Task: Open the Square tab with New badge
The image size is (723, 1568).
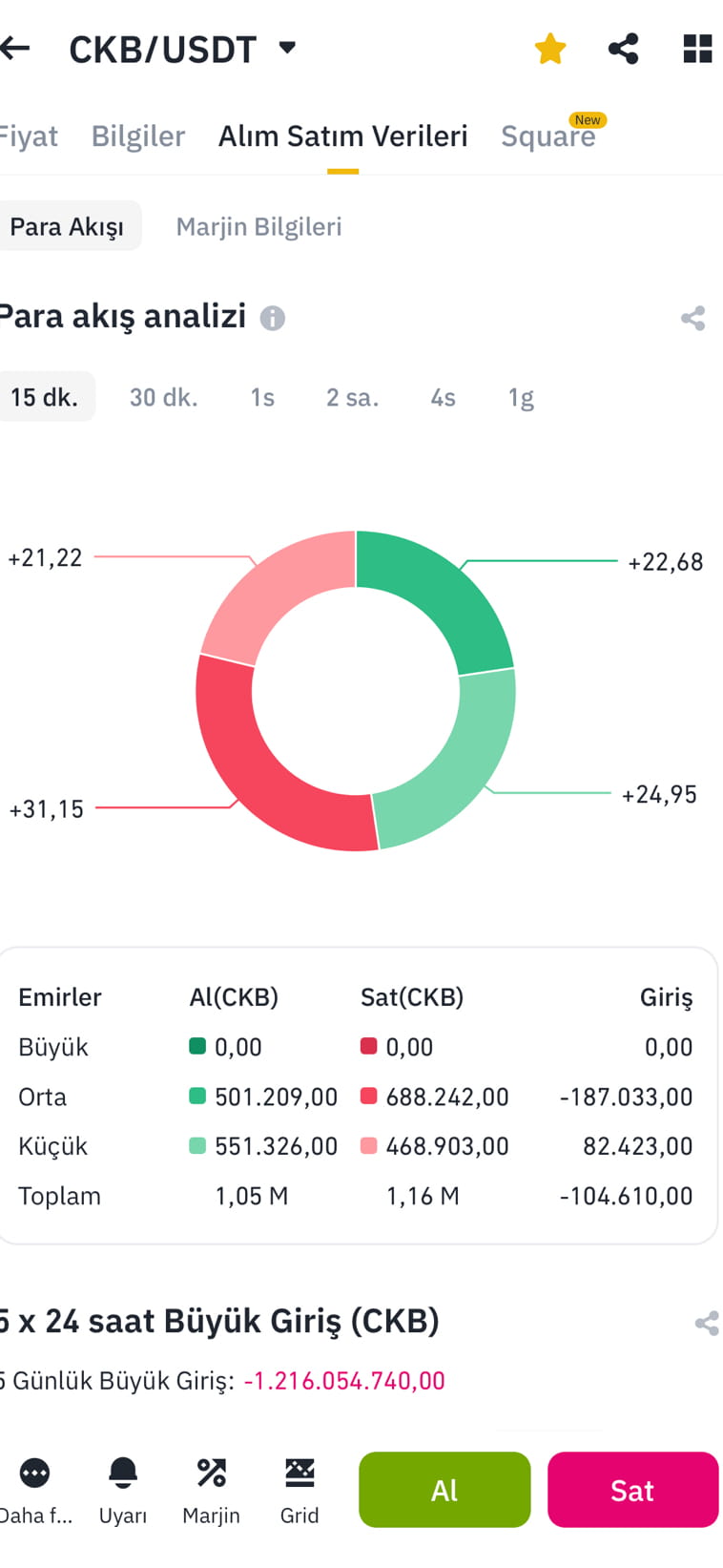Action: [x=548, y=136]
